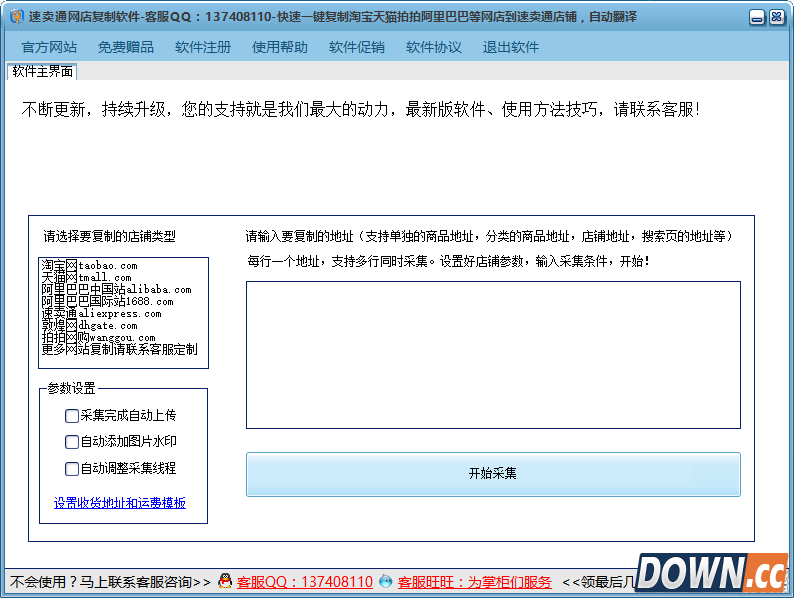Minimize the window via title bar button
This screenshot has width=794, height=598.
click(757, 18)
